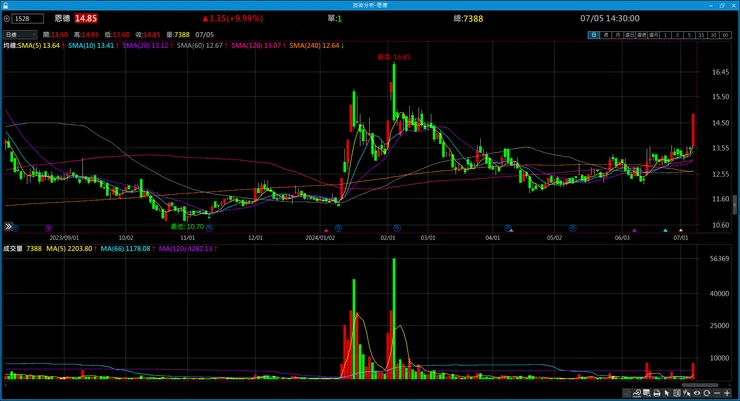The image size is (740, 401).
Task: Switch to the 15-minute chart interval
Action: coord(702,35)
